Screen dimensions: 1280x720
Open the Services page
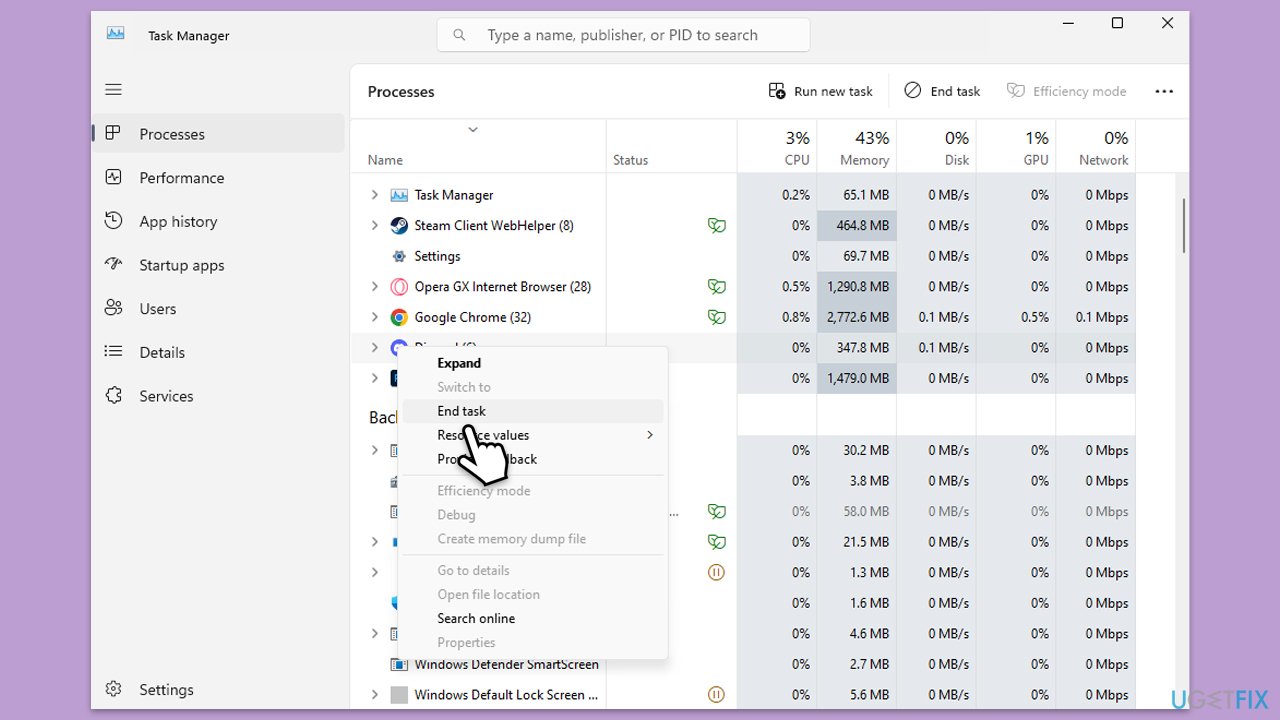[x=219, y=396]
